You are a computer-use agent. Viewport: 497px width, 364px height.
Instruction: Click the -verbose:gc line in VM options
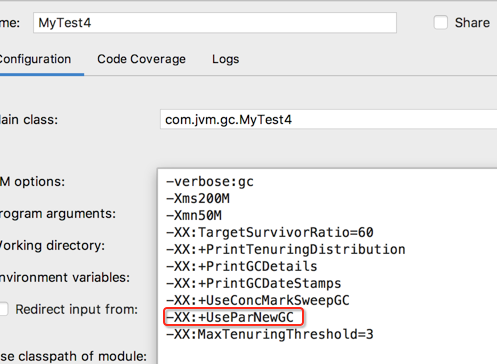210,182
